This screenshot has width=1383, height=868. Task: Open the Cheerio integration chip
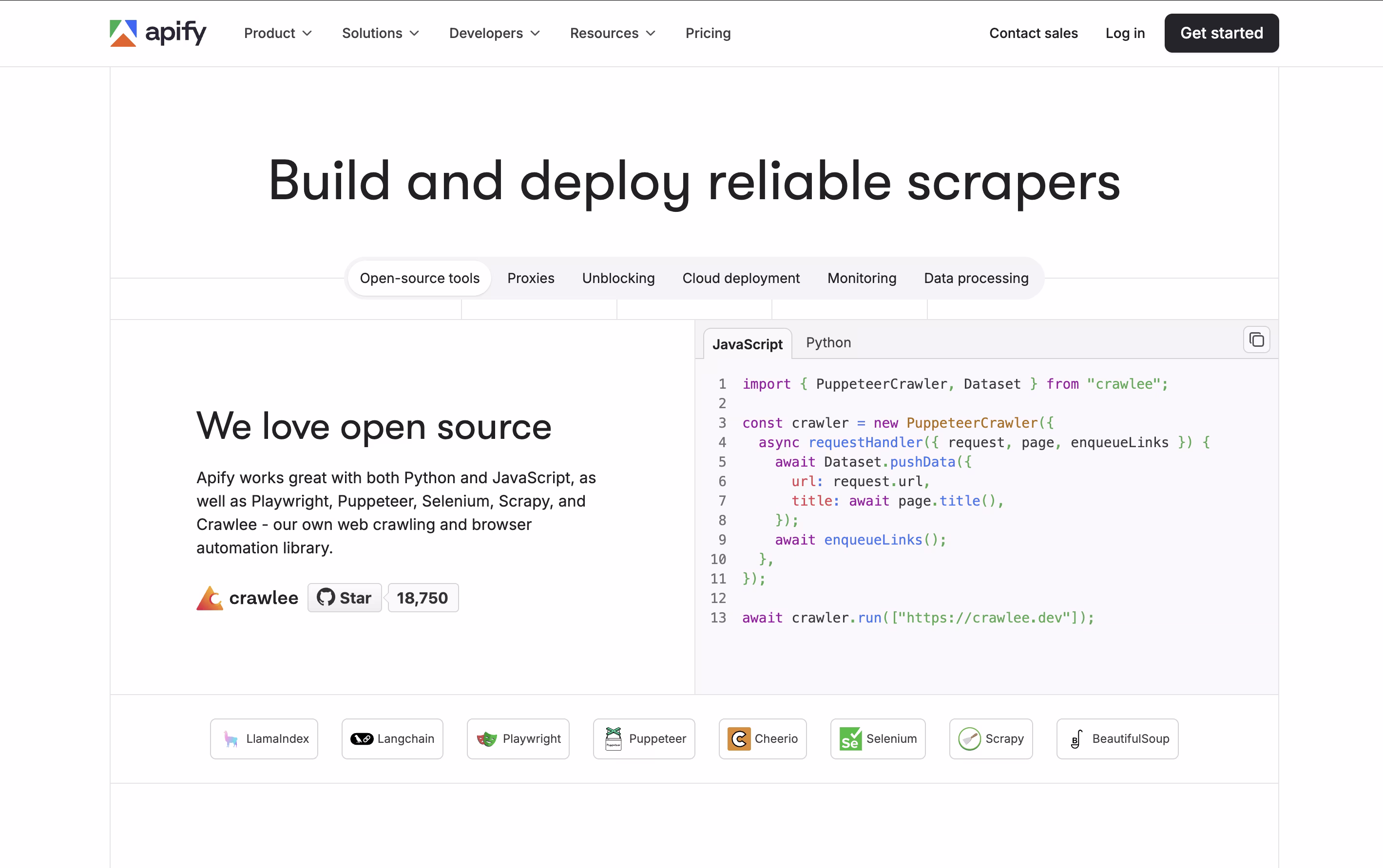763,739
